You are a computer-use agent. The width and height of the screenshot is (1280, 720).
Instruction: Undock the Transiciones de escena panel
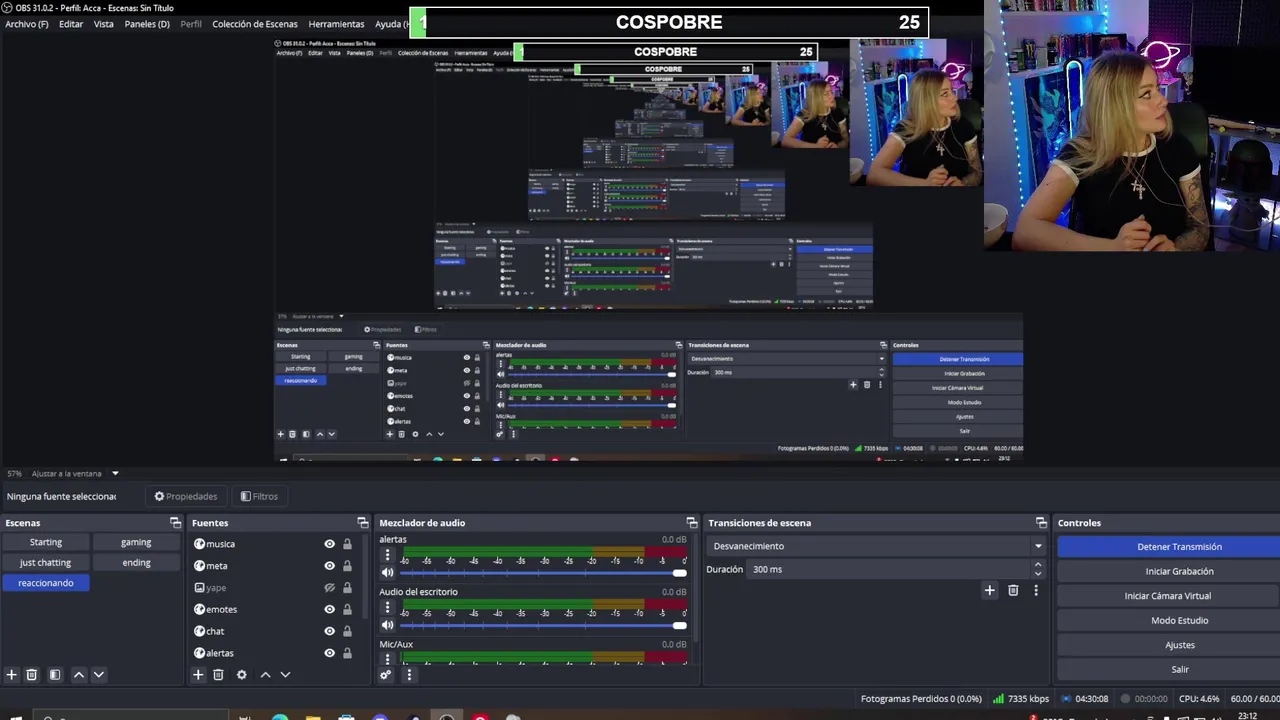(x=1041, y=523)
